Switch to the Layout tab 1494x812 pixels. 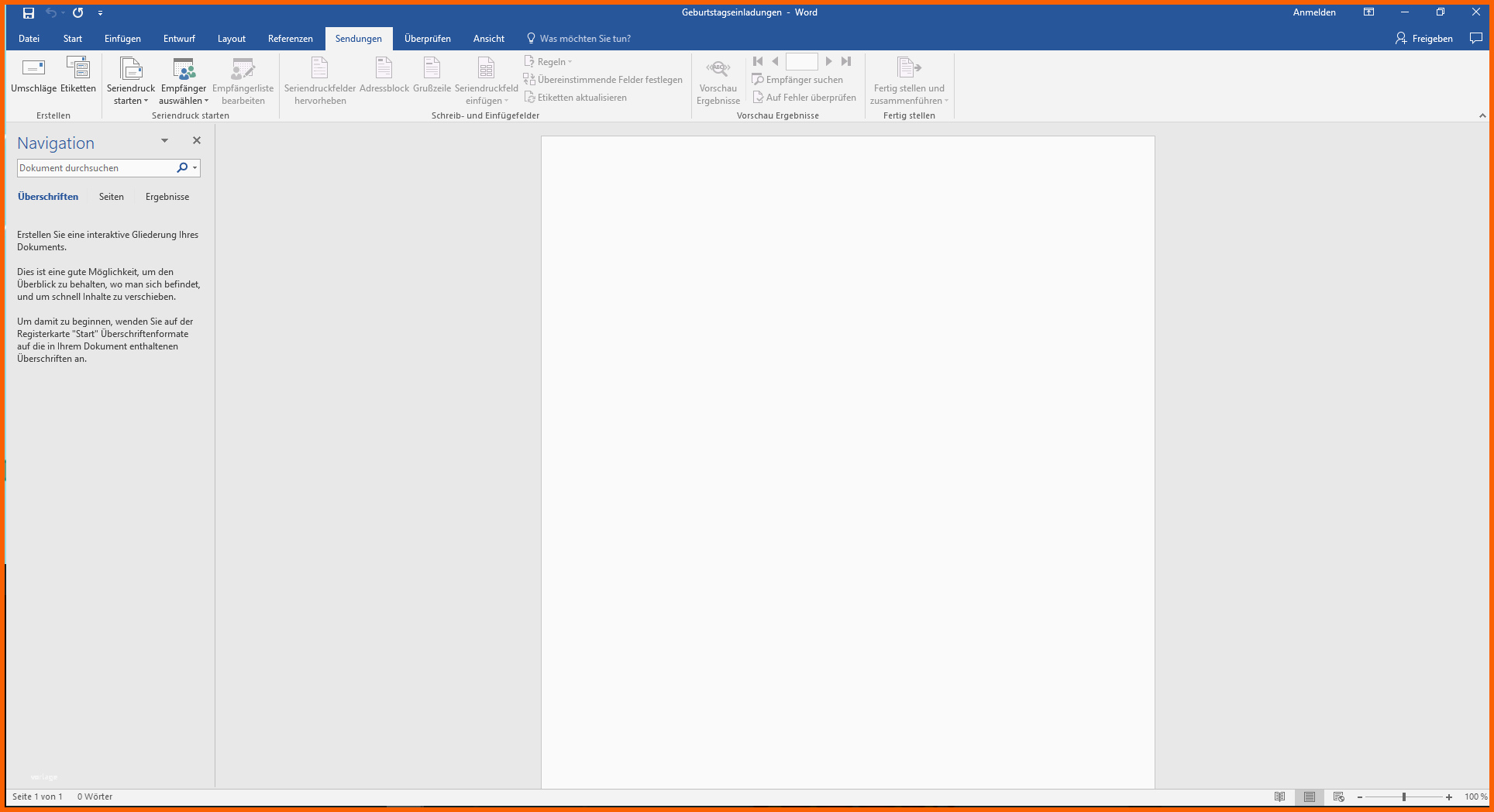[x=232, y=39]
